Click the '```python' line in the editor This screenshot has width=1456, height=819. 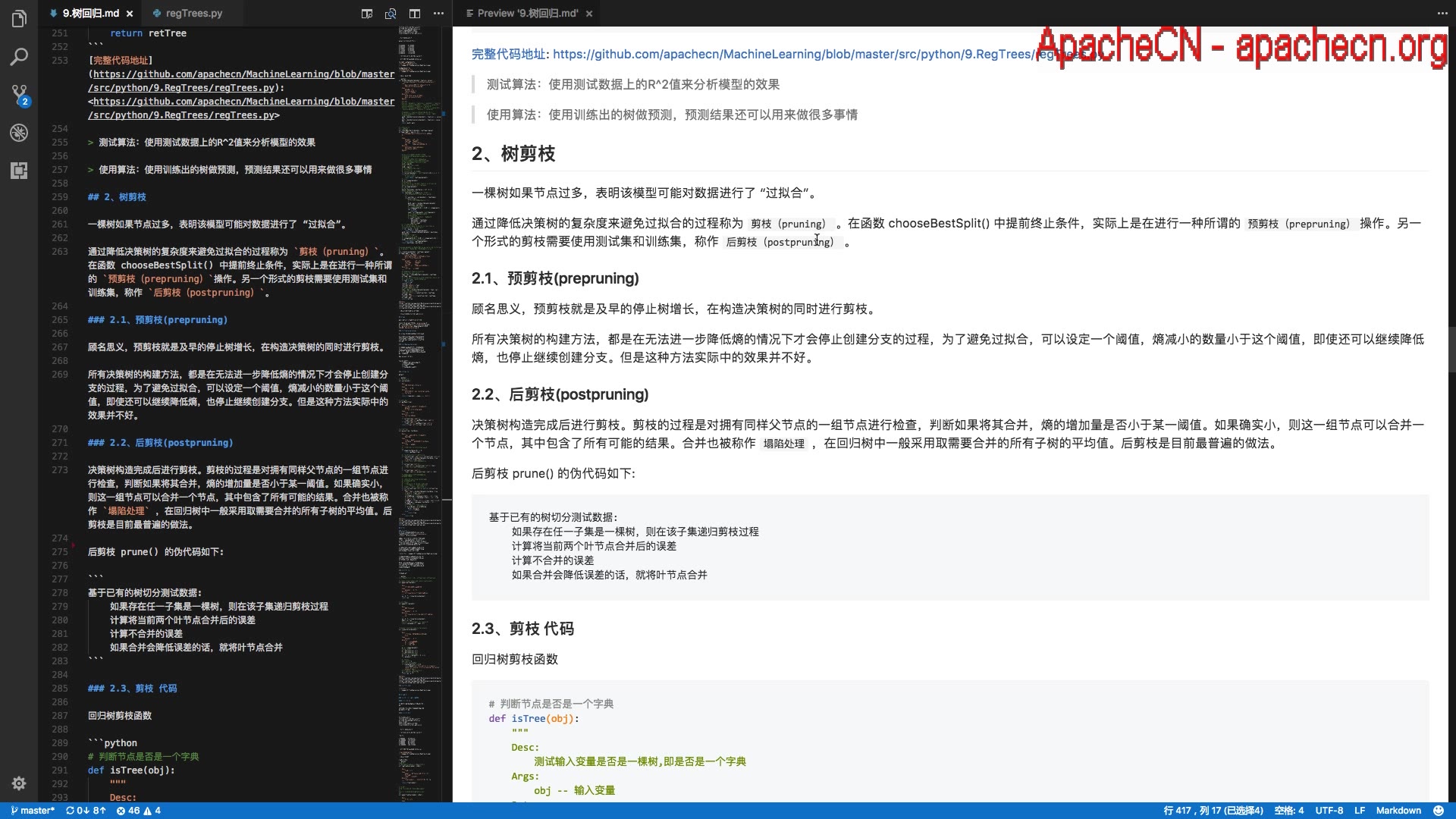pyautogui.click(x=112, y=743)
